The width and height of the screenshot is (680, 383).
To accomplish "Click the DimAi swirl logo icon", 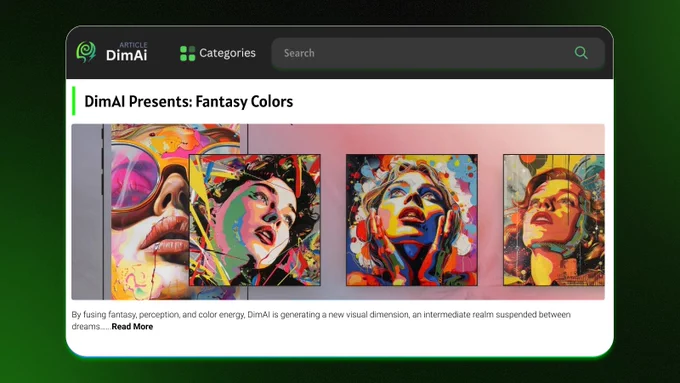I will pos(86,52).
